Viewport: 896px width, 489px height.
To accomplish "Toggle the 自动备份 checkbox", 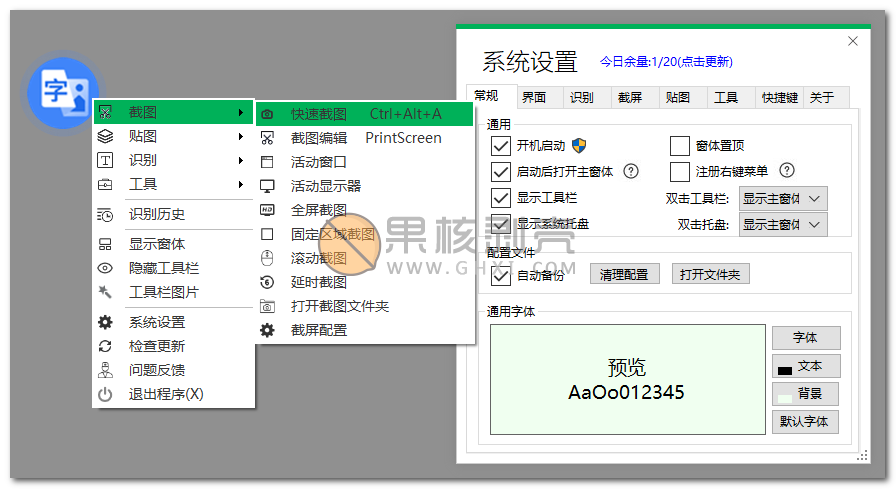I will point(501,275).
